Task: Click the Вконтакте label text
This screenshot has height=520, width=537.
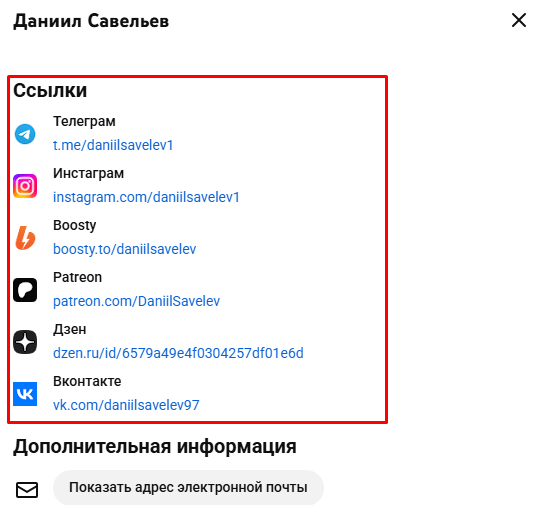Action: pyautogui.click(x=87, y=381)
